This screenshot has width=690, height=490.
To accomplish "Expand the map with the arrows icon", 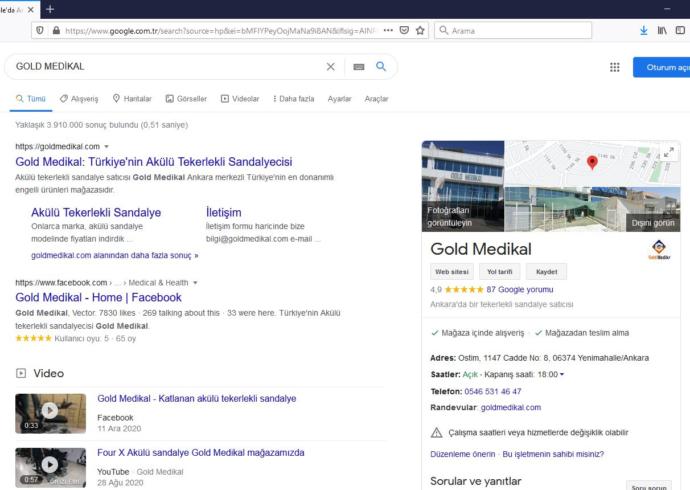I will coord(668,152).
